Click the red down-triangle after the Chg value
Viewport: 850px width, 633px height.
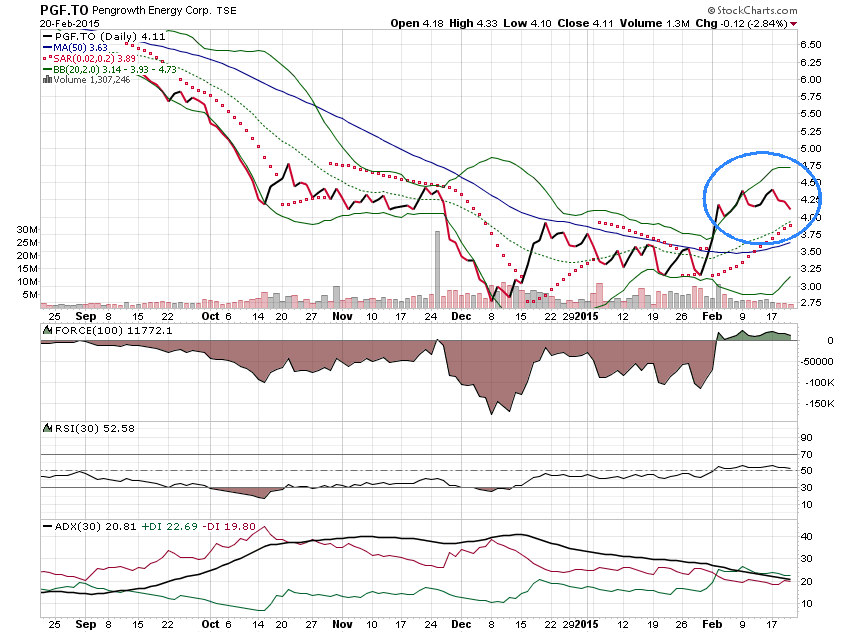coord(794,24)
